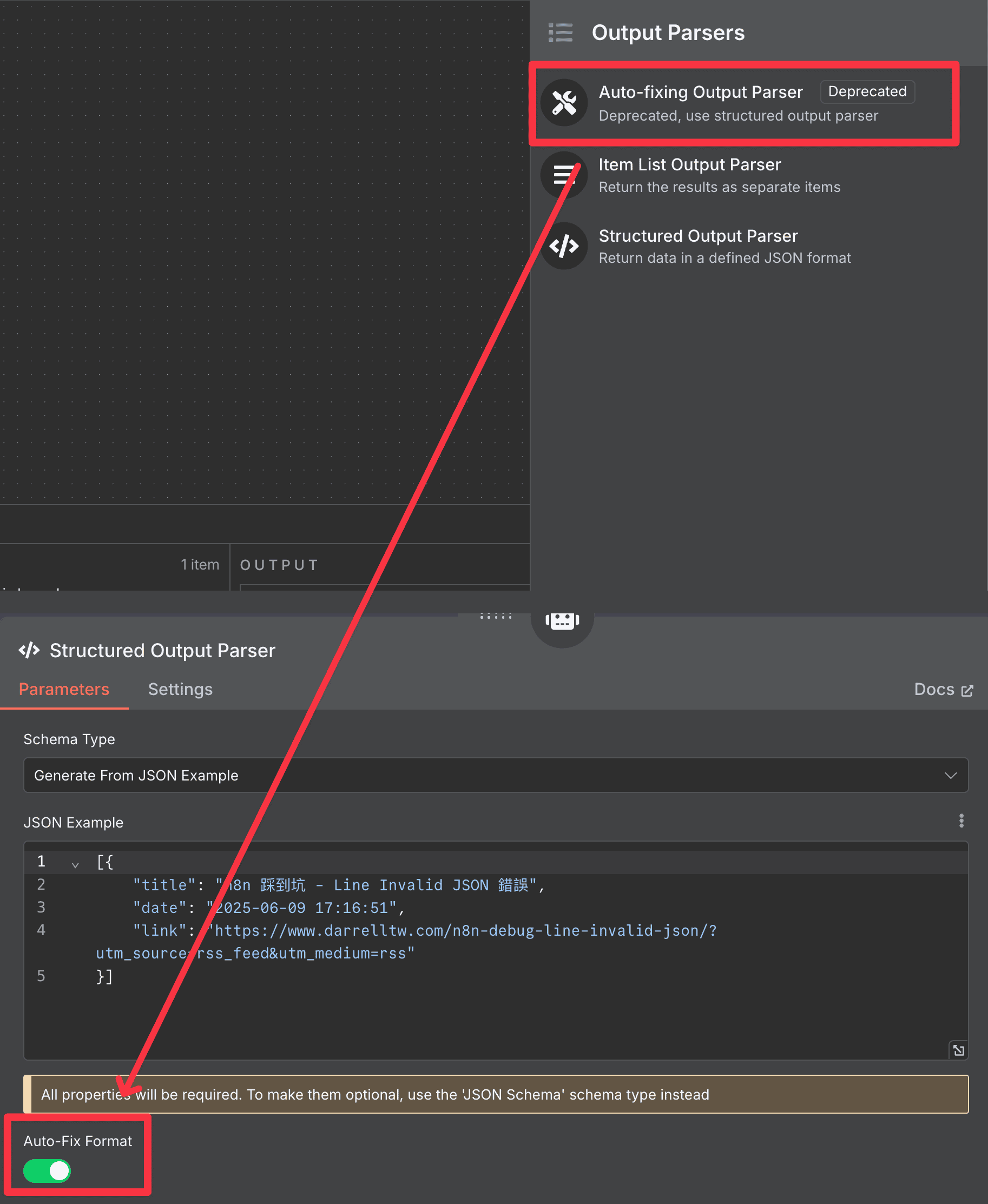Viewport: 988px width, 1204px height.
Task: Switch to the Parameters tab
Action: 64,689
